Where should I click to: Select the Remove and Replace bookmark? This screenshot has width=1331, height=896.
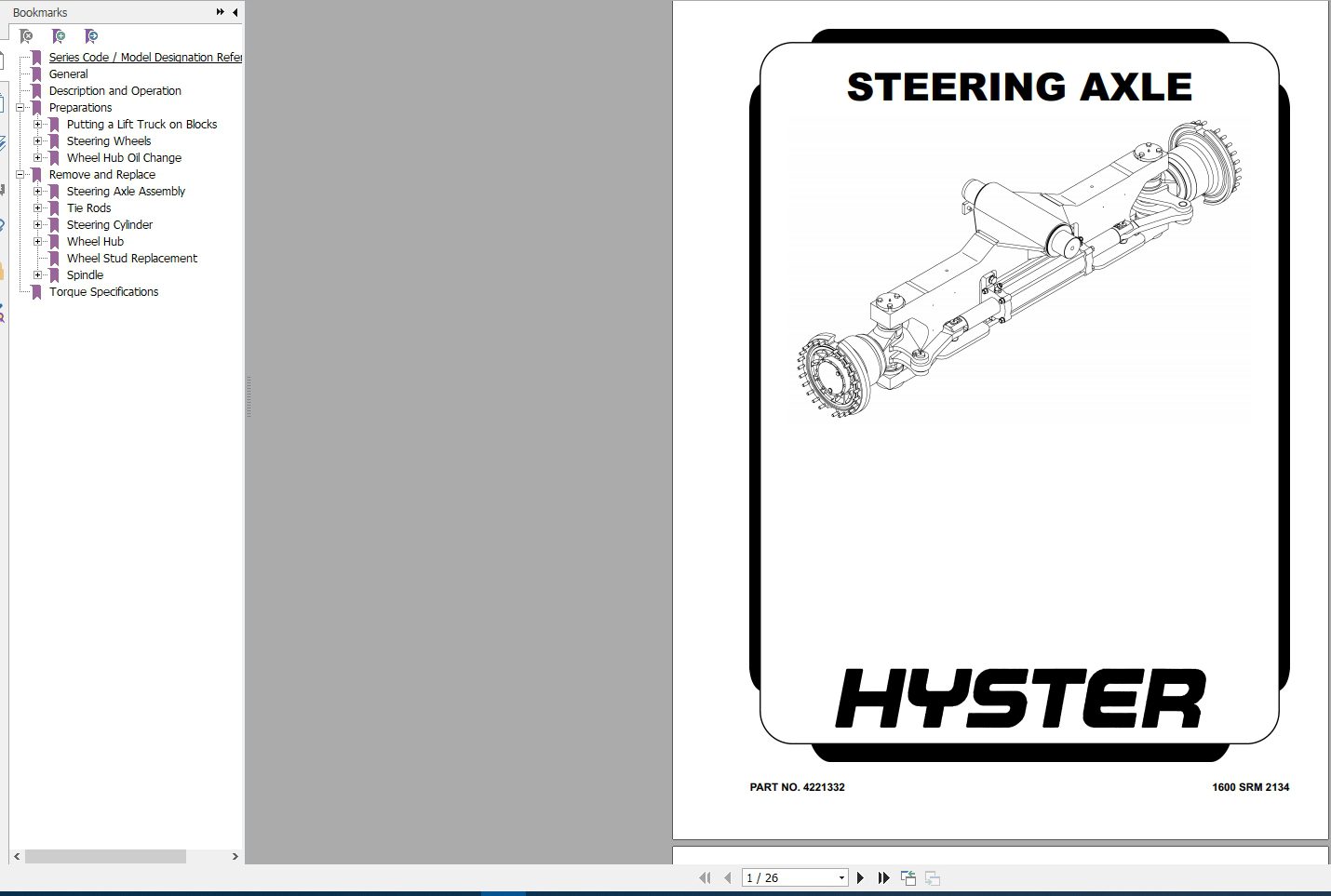click(x=102, y=175)
